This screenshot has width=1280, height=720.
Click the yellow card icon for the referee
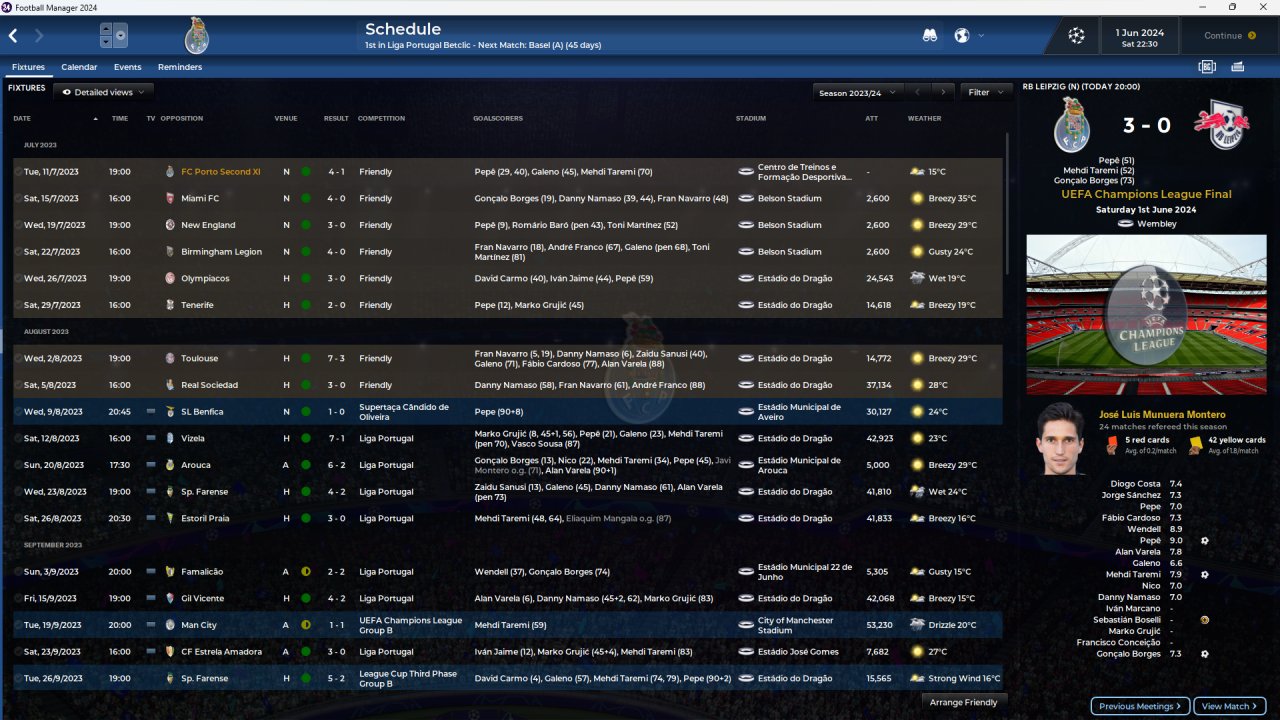pyautogui.click(x=1195, y=444)
